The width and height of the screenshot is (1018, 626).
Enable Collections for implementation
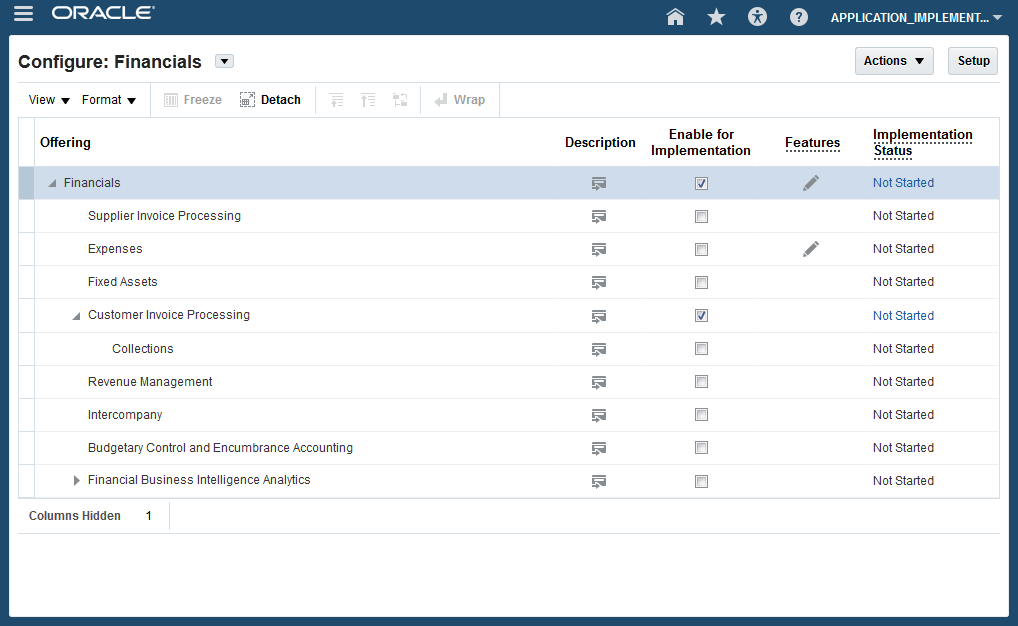[701, 349]
